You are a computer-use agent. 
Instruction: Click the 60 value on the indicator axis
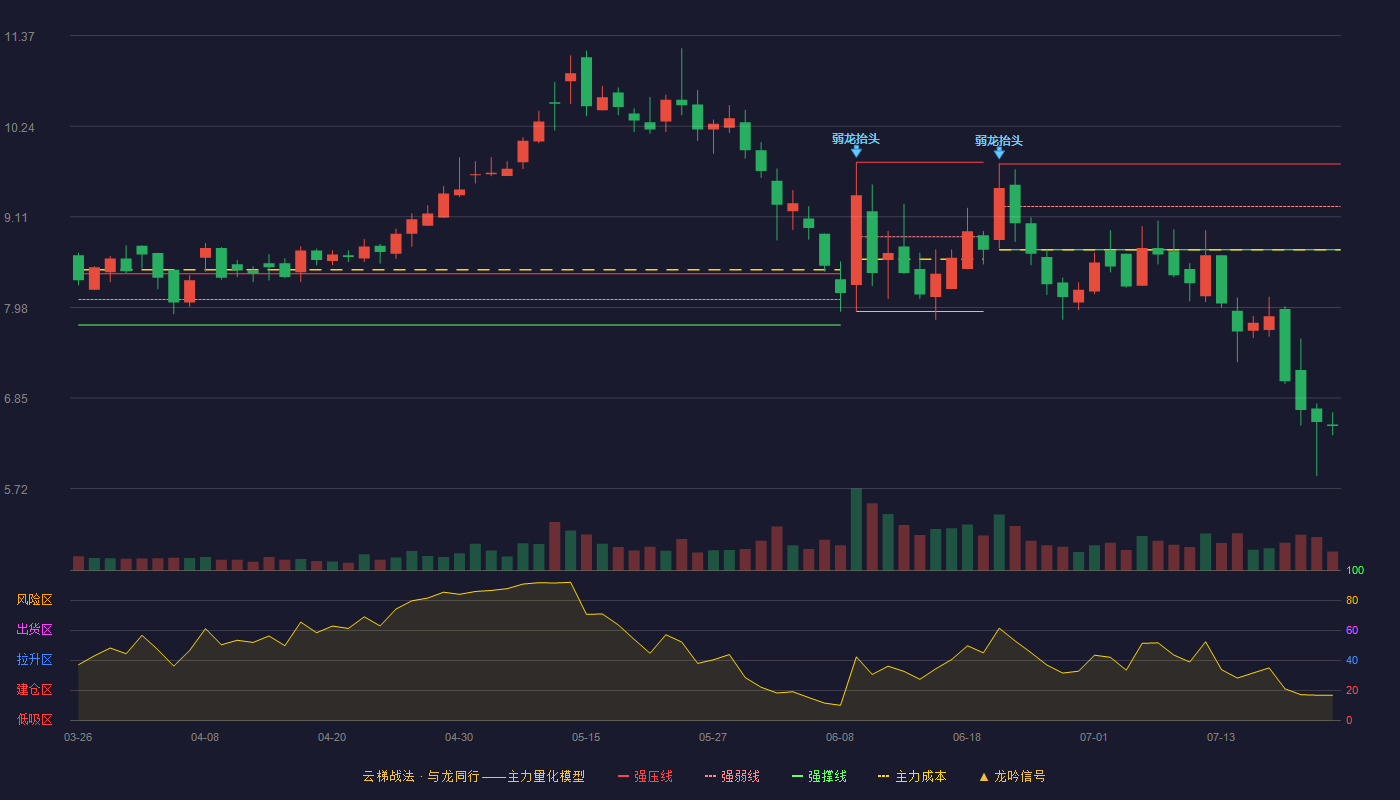pos(1352,631)
